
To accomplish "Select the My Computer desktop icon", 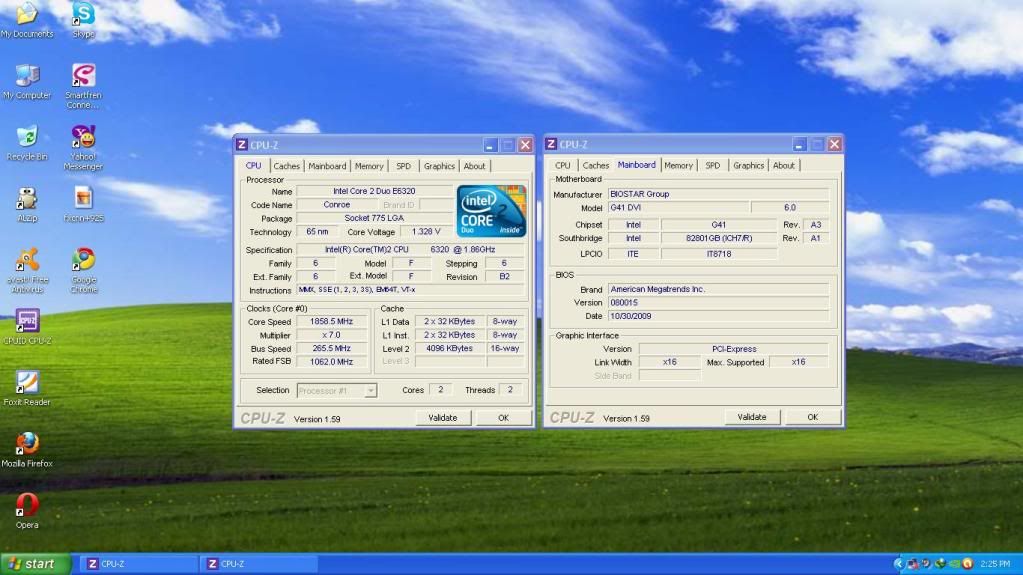I will click(27, 82).
